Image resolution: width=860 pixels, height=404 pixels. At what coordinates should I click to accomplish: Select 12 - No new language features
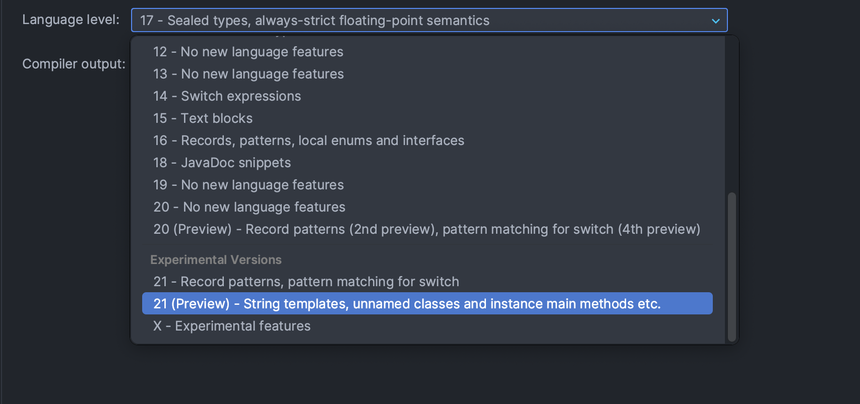tap(248, 52)
